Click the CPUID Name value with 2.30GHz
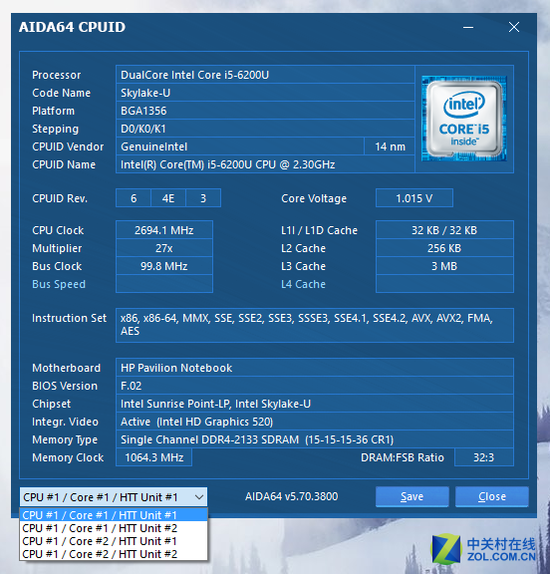 click(x=265, y=165)
